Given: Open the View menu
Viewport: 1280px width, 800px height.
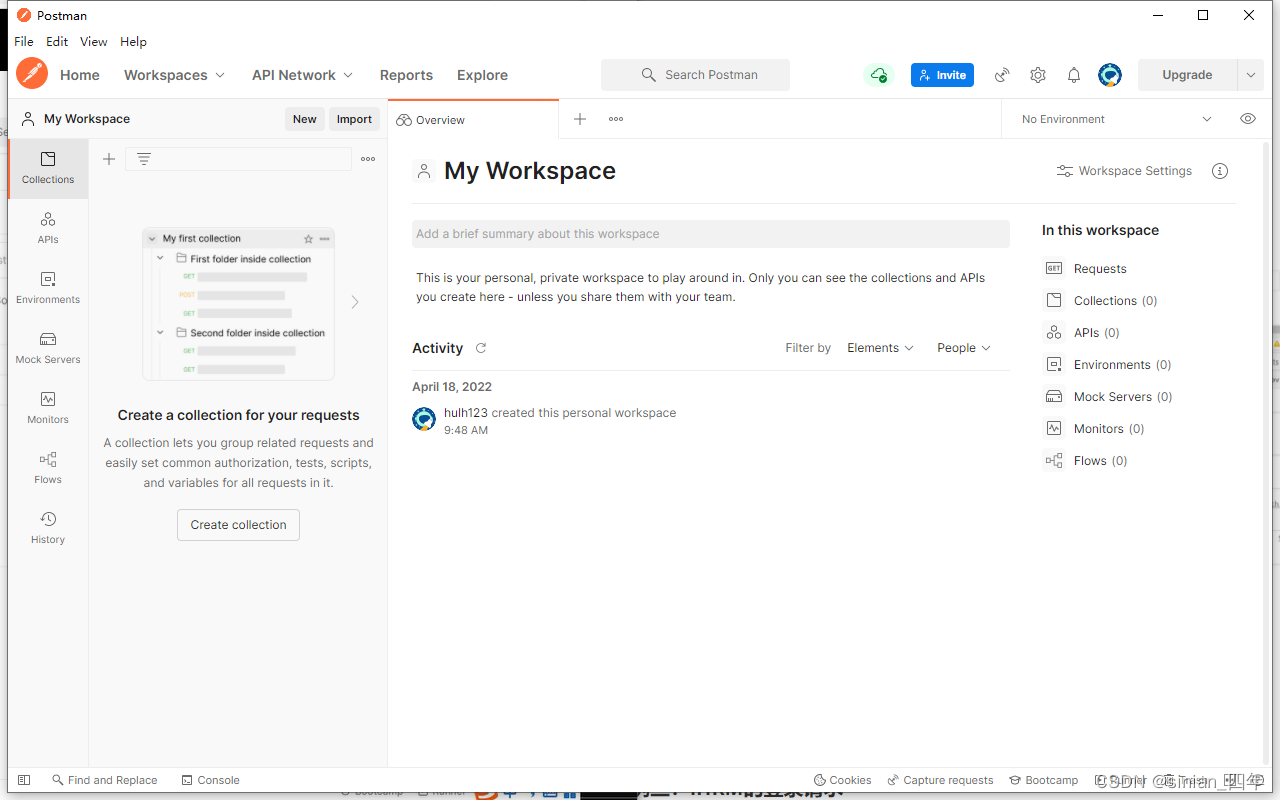Looking at the screenshot, I should [94, 42].
